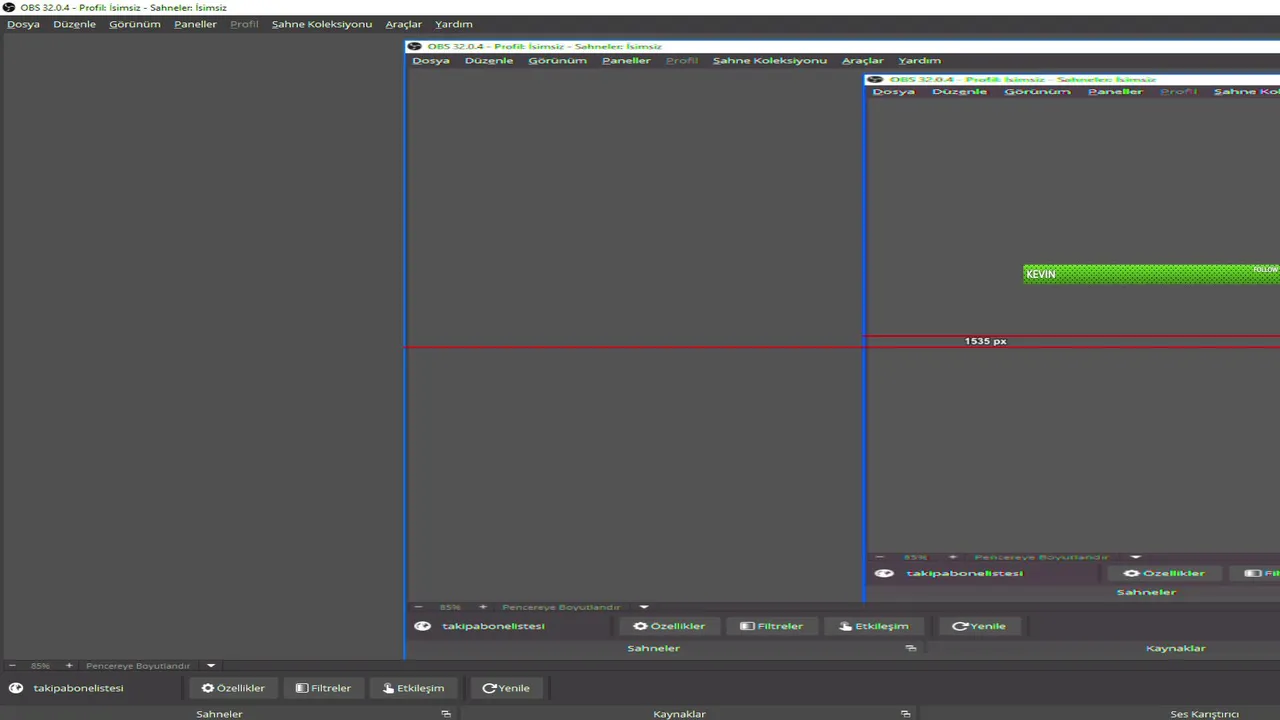Click Yardım in the first nested preview window
This screenshot has width=1280, height=720.
[919, 60]
